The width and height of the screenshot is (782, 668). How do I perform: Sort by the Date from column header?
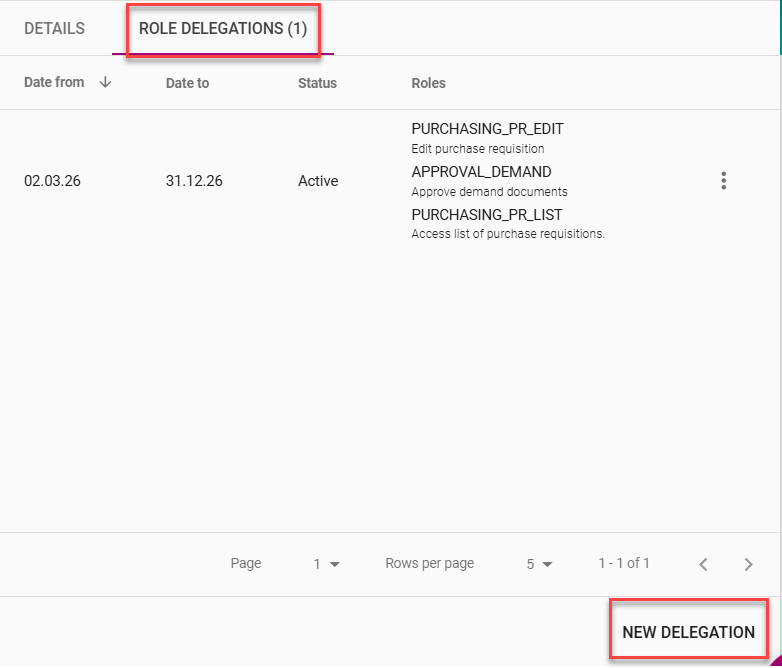pyautogui.click(x=54, y=83)
